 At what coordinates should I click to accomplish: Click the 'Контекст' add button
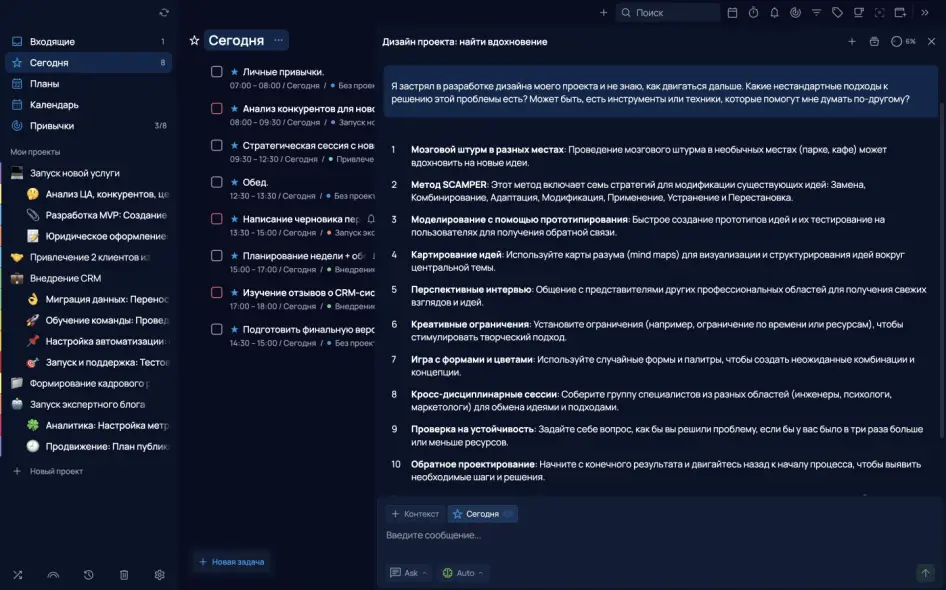pyautogui.click(x=415, y=514)
